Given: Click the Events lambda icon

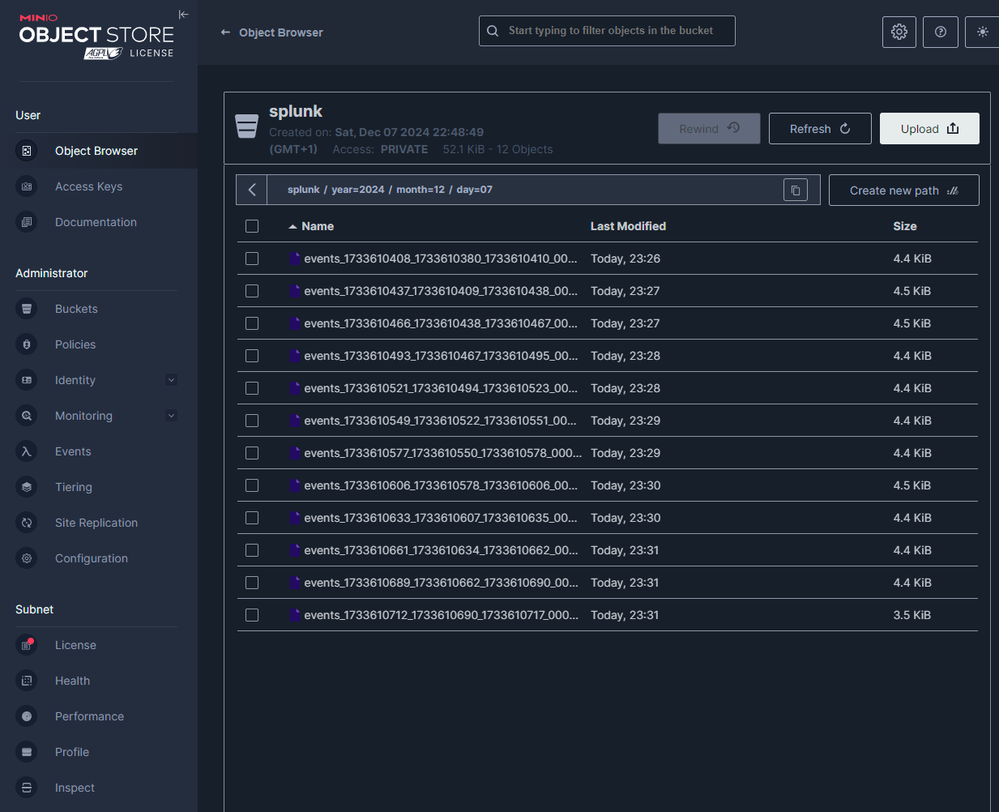Looking at the screenshot, I should 27,452.
